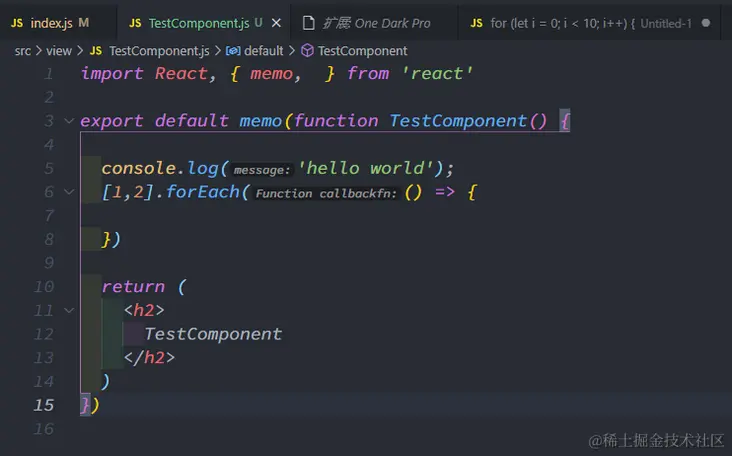Click the cube icon before TestComponent breadcrumb
732x456 pixels.
307,50
